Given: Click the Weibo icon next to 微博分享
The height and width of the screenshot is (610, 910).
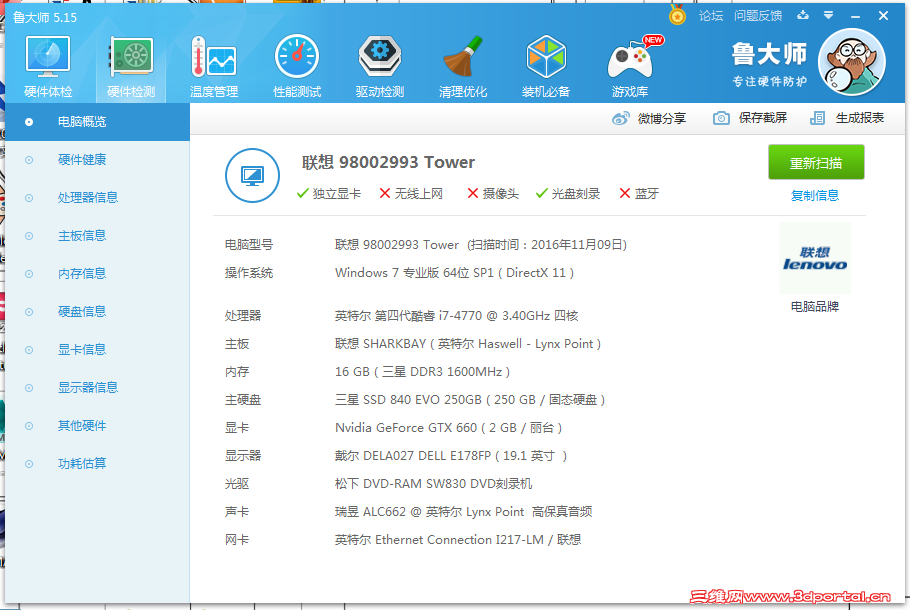Looking at the screenshot, I should pyautogui.click(x=620, y=118).
